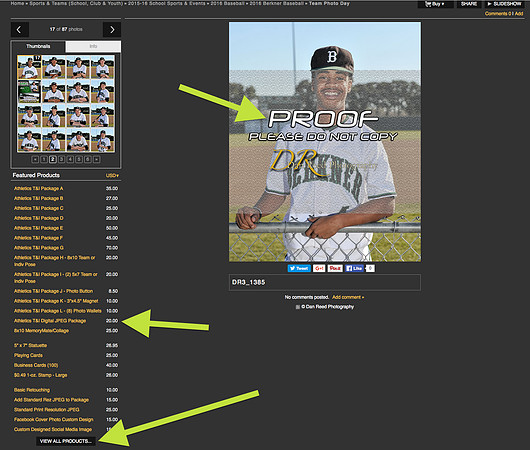Viewport: 530px width, 450px height.
Task: Open 2016 Baseball breadcrumb link
Action: (227, 3)
